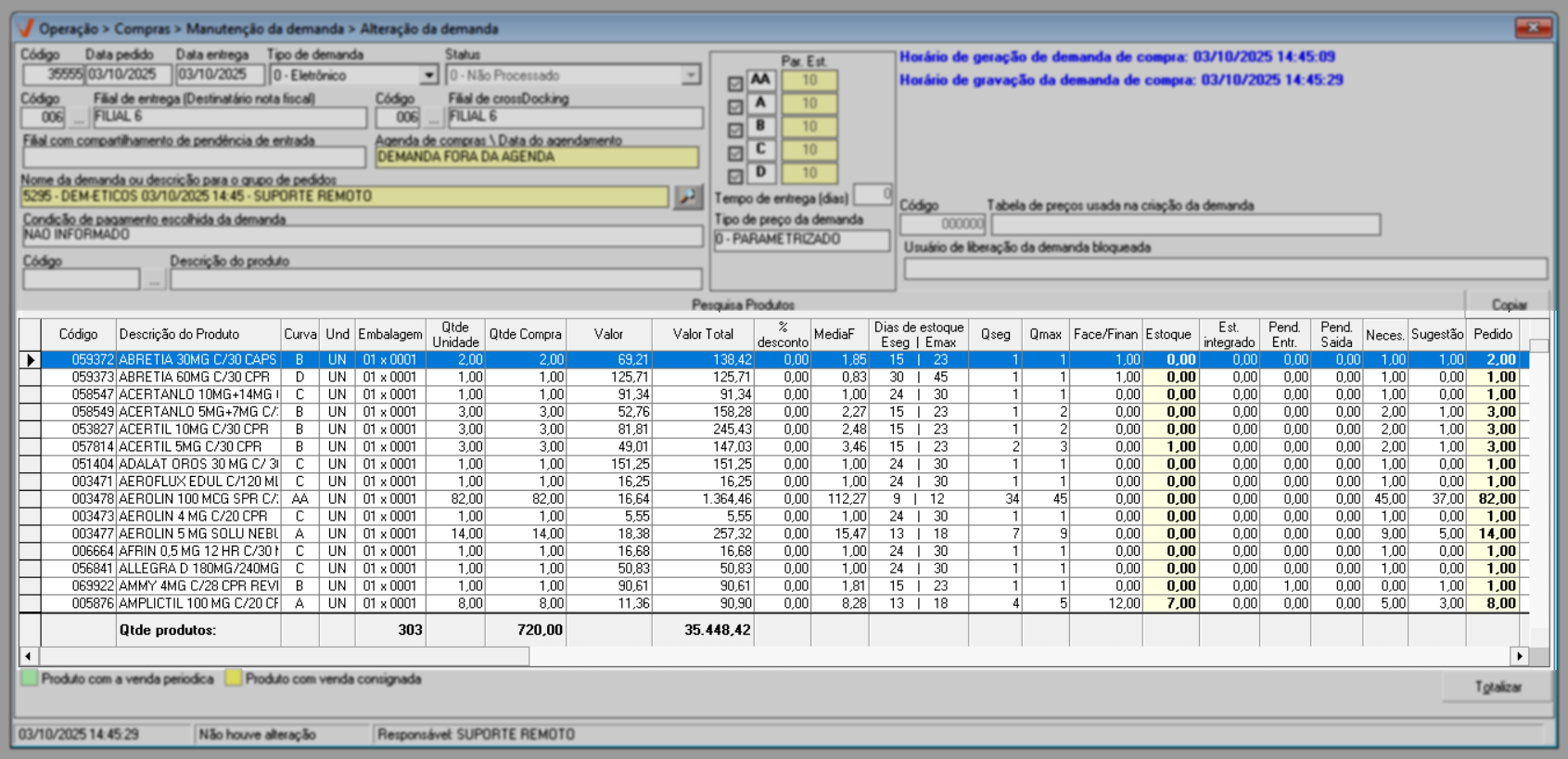
Task: Open product code lookup ellipsis button
Action: tap(154, 279)
